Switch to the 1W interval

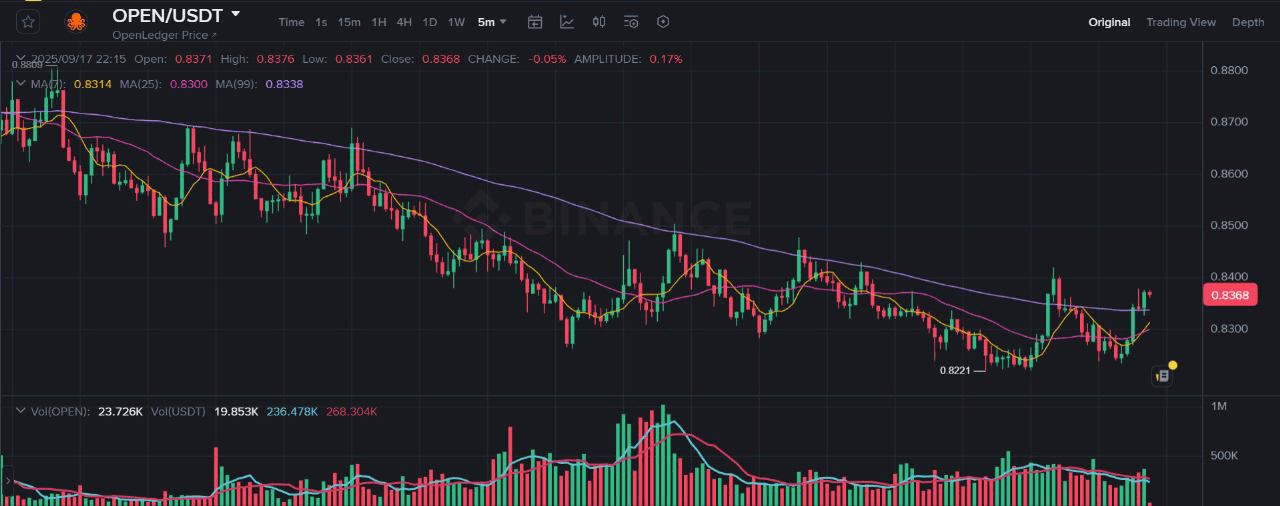point(456,22)
